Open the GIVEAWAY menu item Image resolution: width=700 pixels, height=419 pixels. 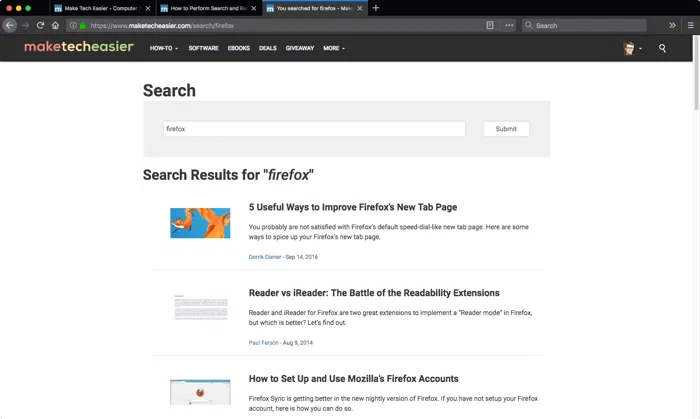click(x=300, y=48)
